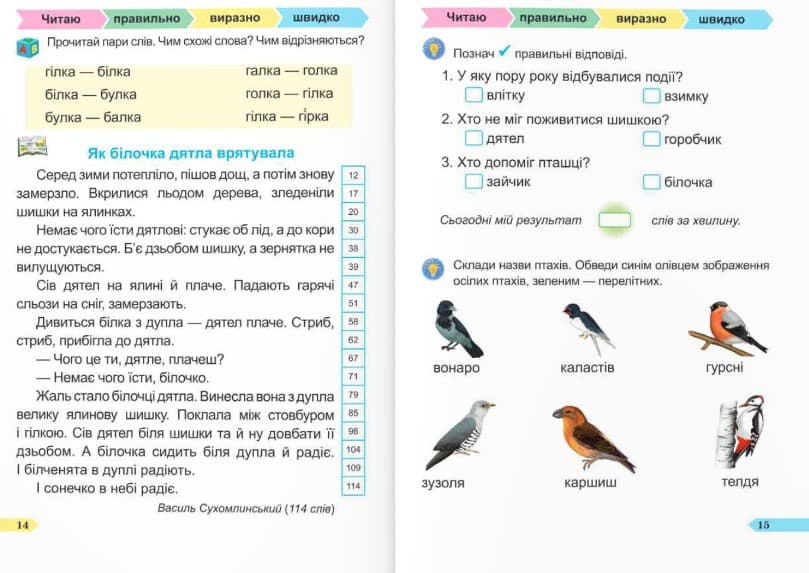Select the crow picture above 'вонаро'

pyautogui.click(x=458, y=329)
